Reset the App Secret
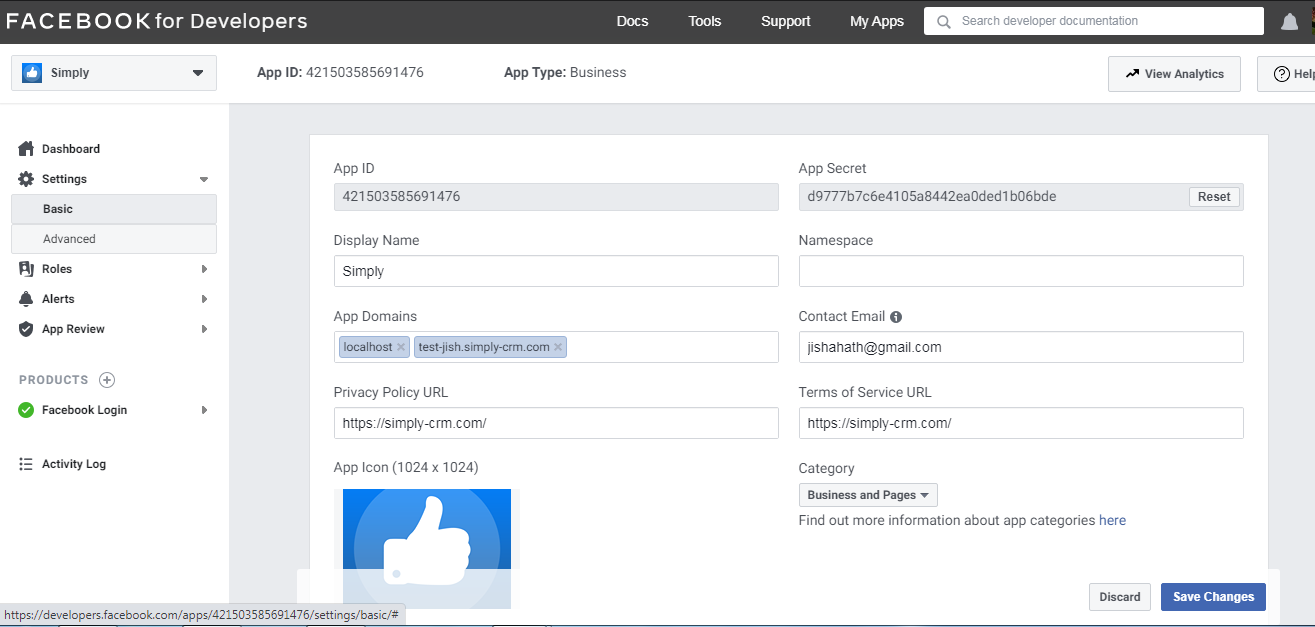 pos(1214,197)
